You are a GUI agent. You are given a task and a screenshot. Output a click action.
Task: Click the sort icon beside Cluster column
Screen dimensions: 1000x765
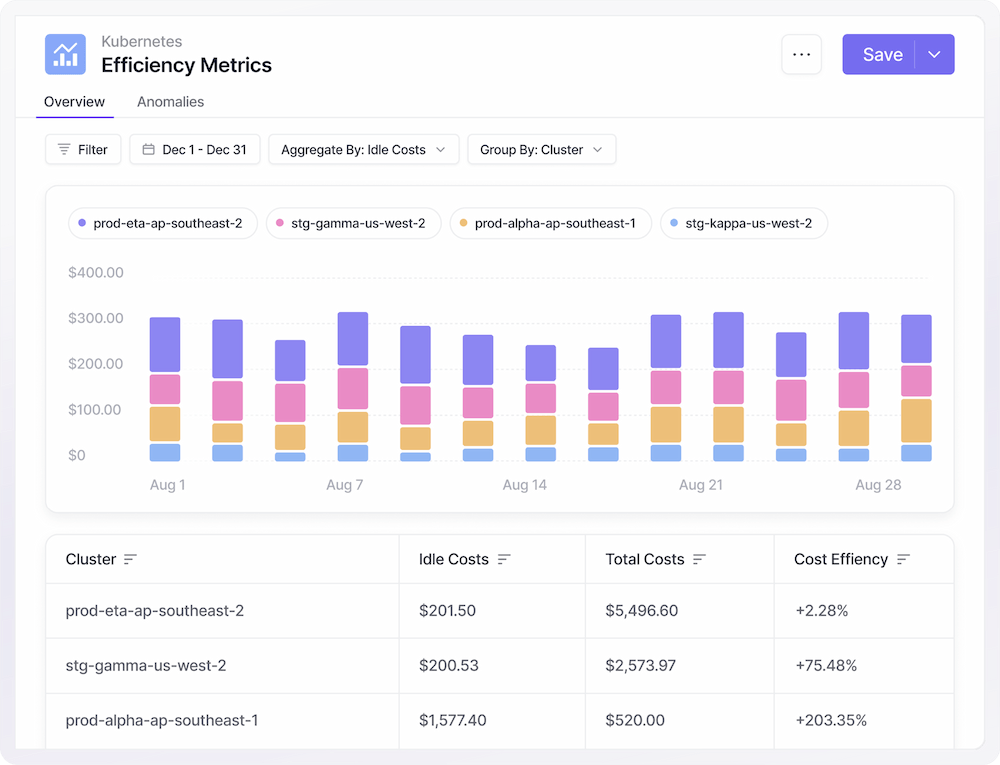[x=130, y=560]
